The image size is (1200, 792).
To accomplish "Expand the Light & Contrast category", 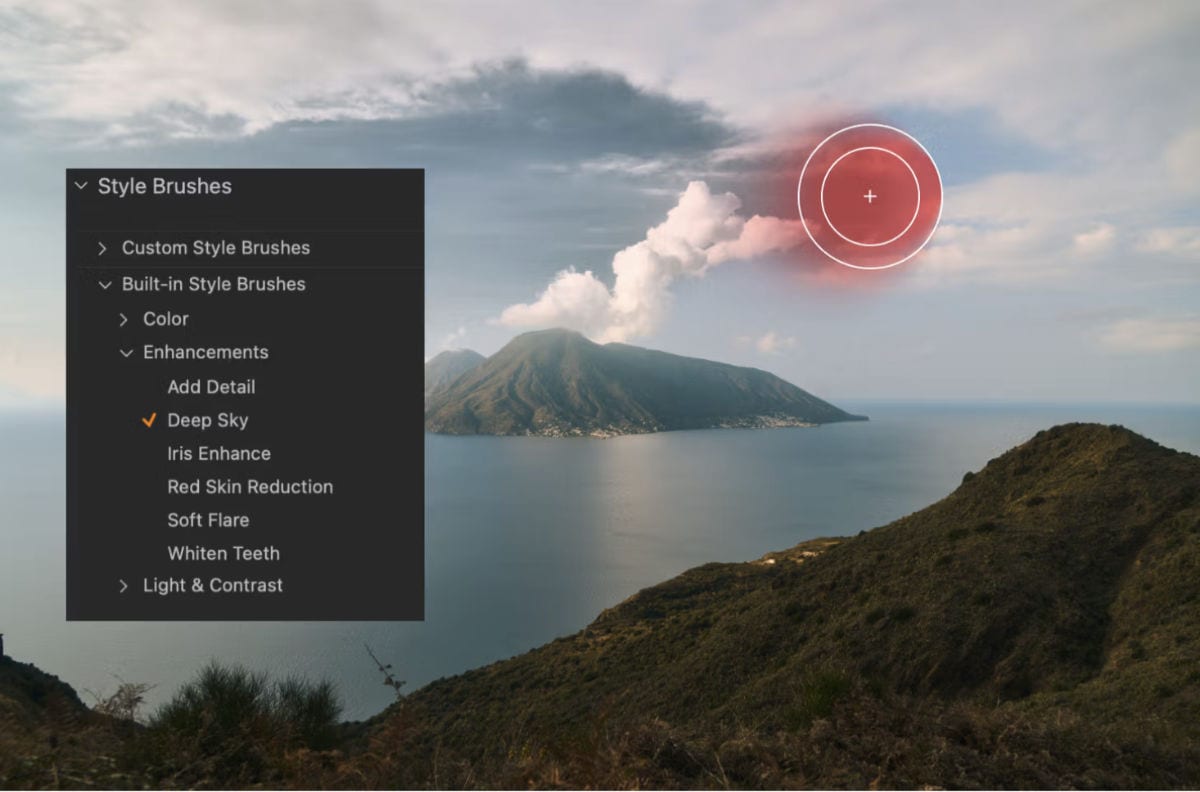I will point(124,585).
